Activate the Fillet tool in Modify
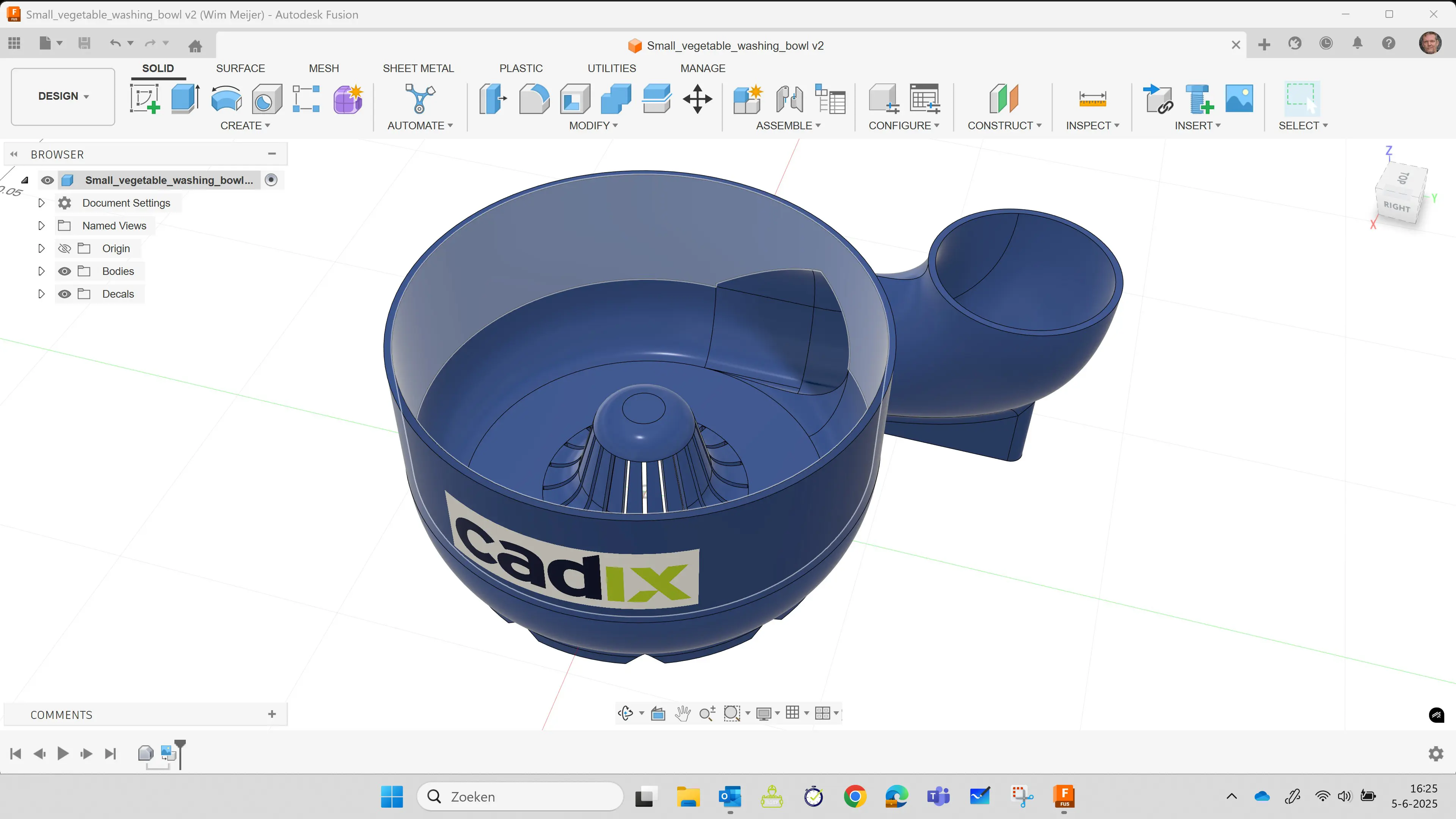The height and width of the screenshot is (819, 1456). tap(533, 99)
